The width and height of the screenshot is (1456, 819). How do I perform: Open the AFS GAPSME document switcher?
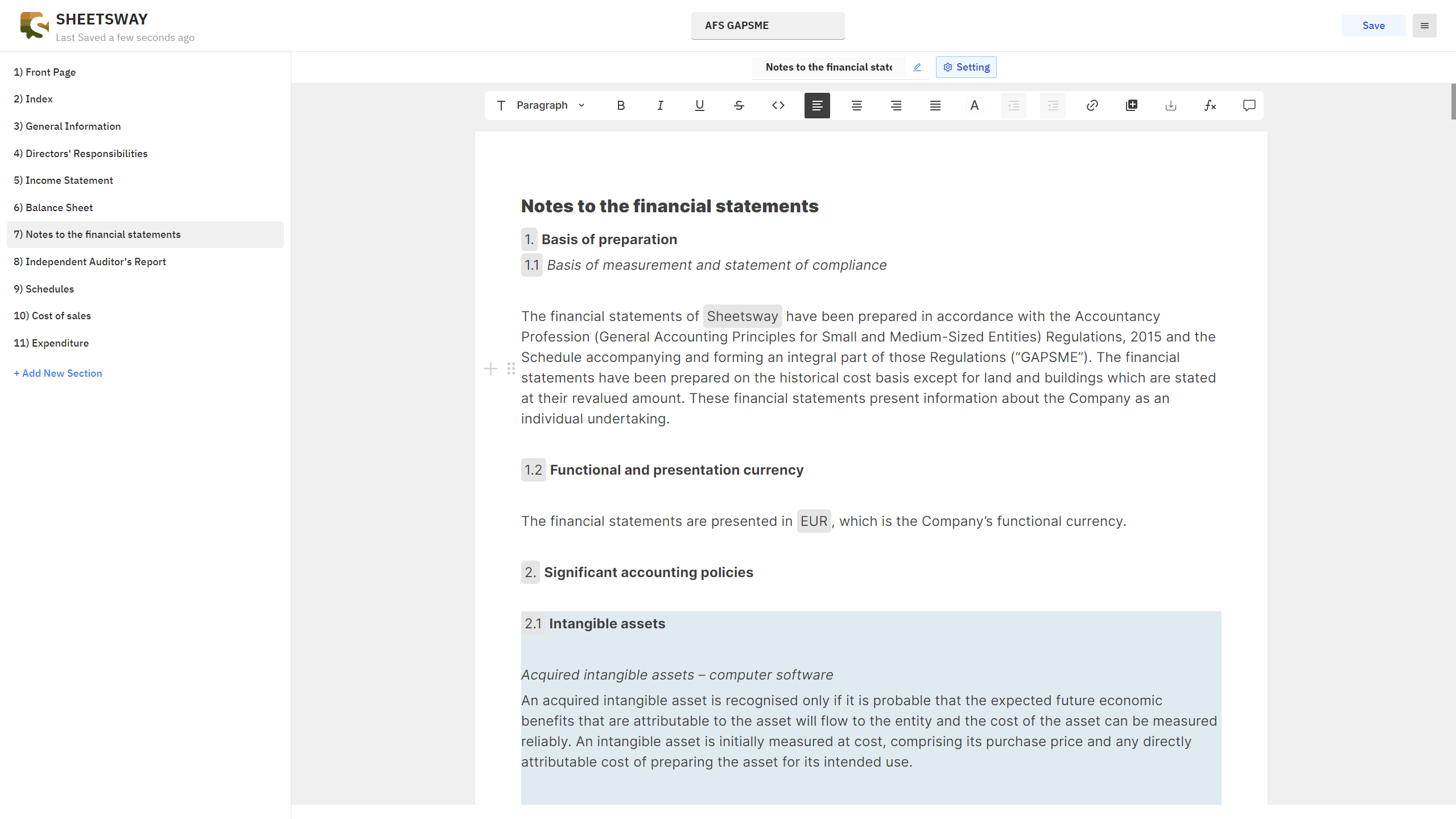pyautogui.click(x=767, y=25)
